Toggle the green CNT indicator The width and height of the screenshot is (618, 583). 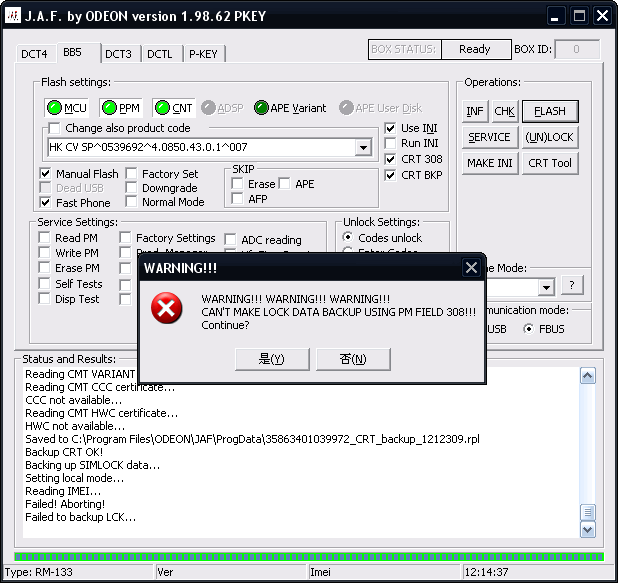tap(173, 108)
